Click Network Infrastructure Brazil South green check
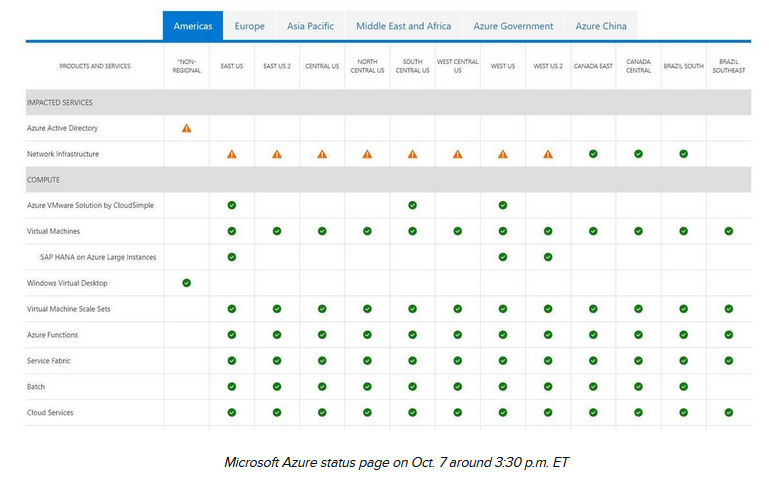Screen dimensions: 769x486 pyautogui.click(x=684, y=154)
